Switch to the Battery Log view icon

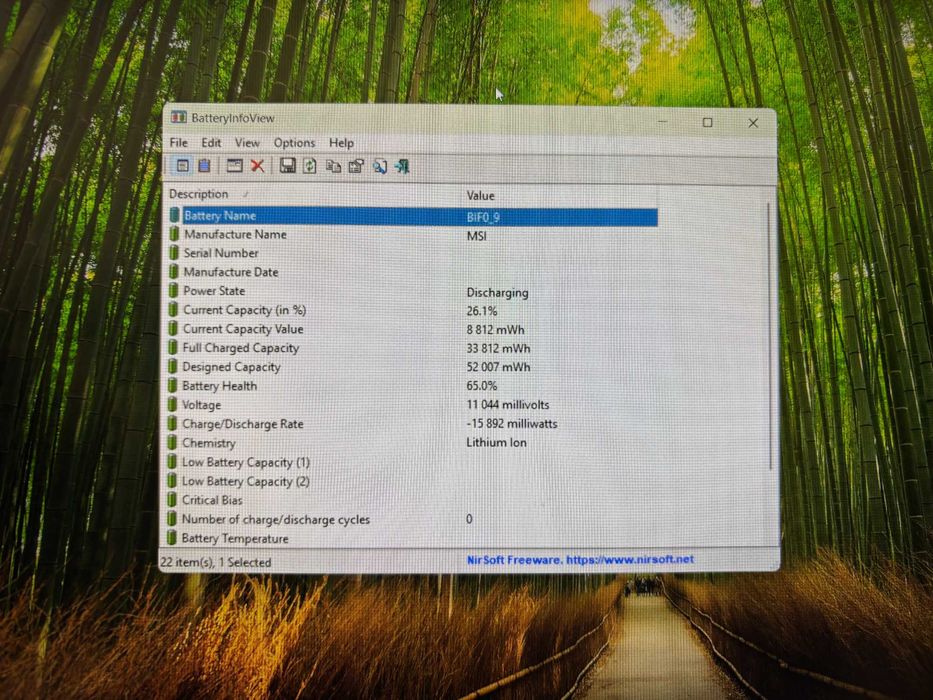point(204,165)
